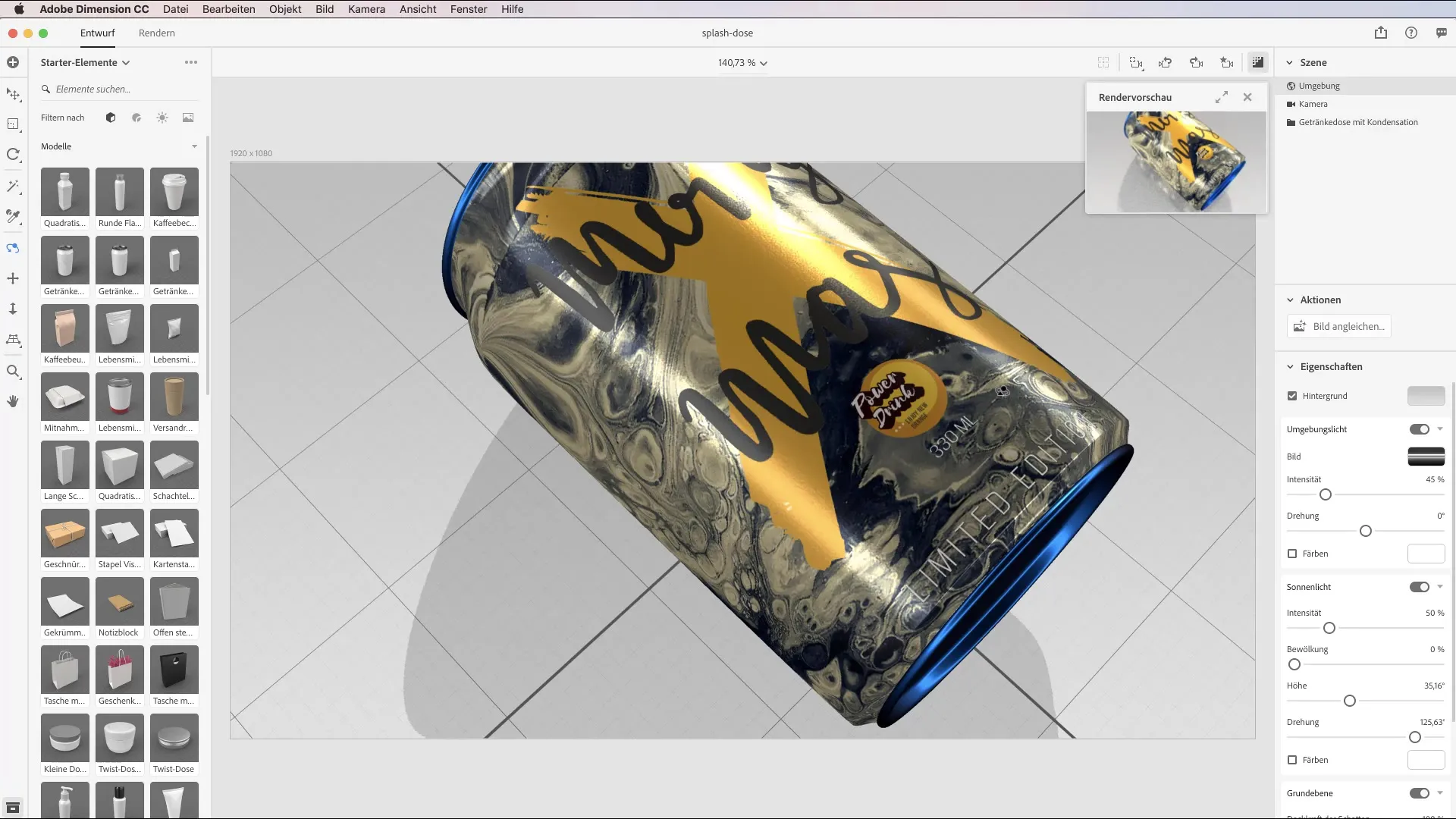Open the three-dot panel options menu
This screenshot has width=1456, height=819.
point(191,62)
